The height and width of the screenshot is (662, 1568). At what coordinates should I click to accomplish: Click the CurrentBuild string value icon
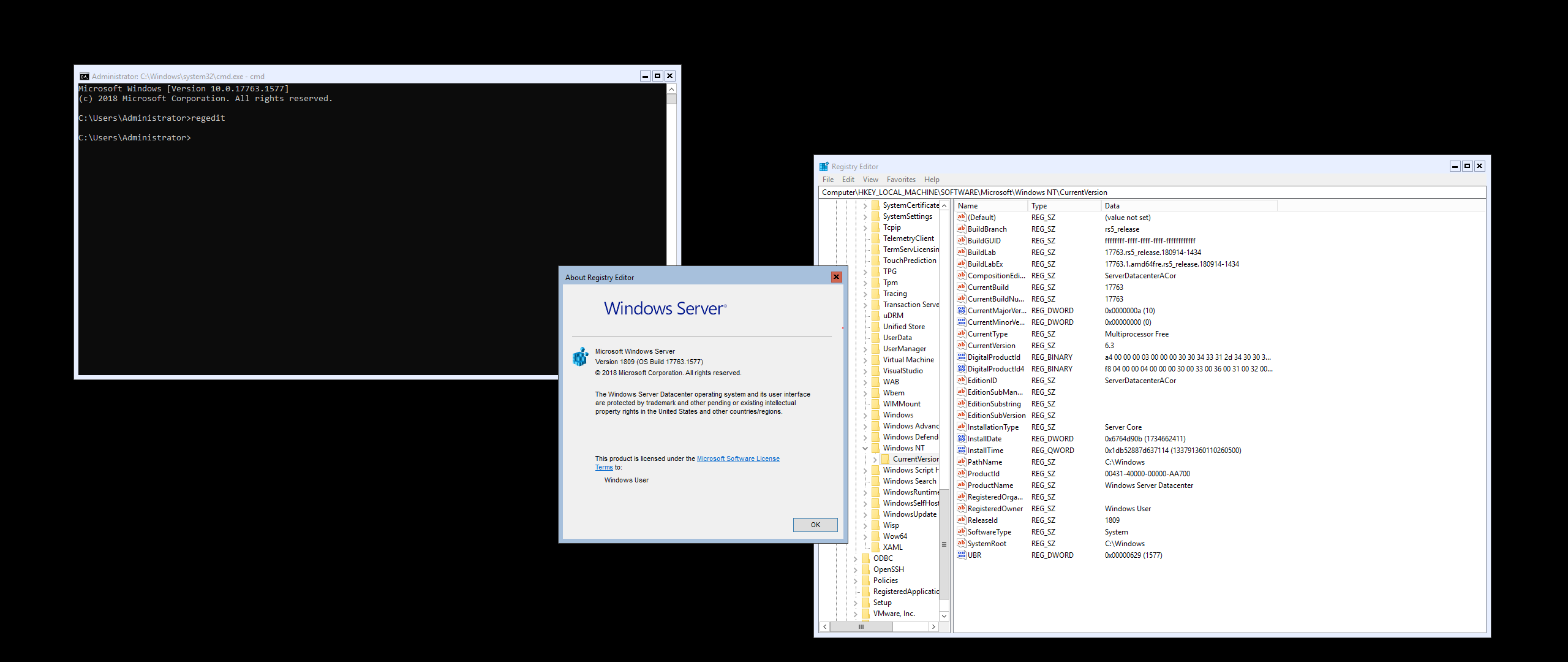[x=962, y=287]
